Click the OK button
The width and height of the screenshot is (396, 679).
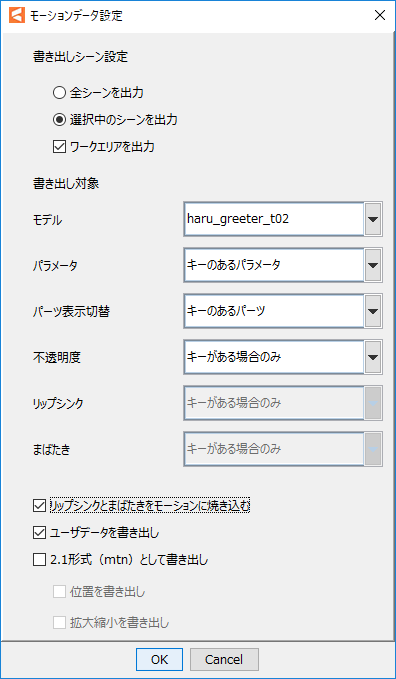[x=159, y=659]
